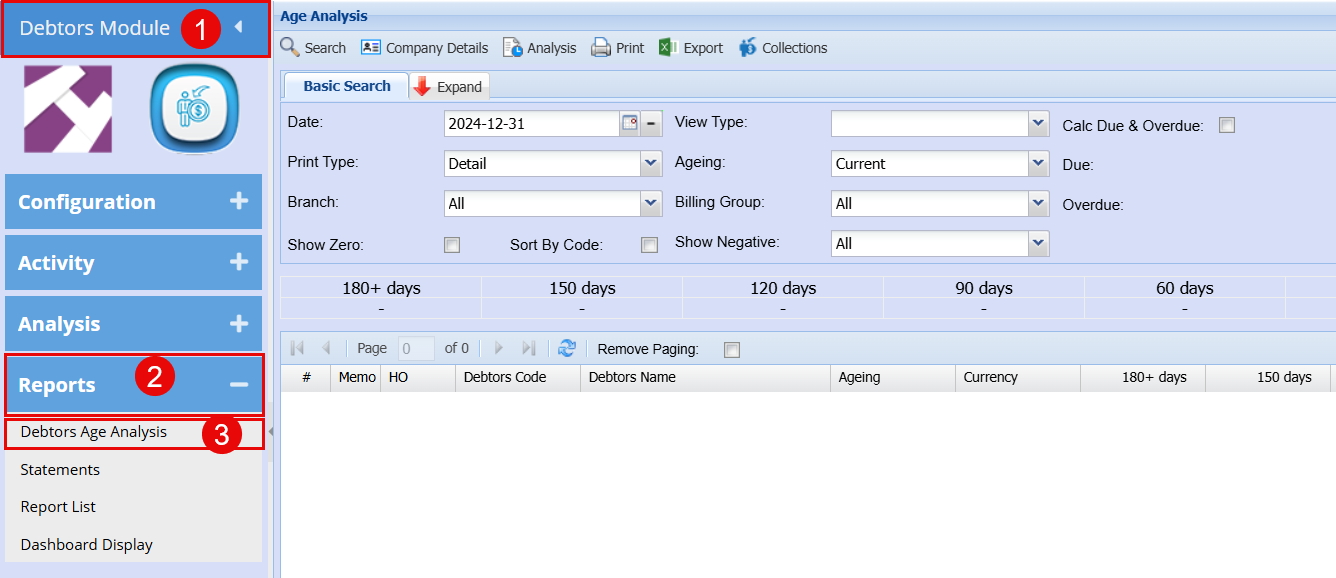
Task: Click the Search magnifier icon in toolbar
Action: click(x=290, y=47)
